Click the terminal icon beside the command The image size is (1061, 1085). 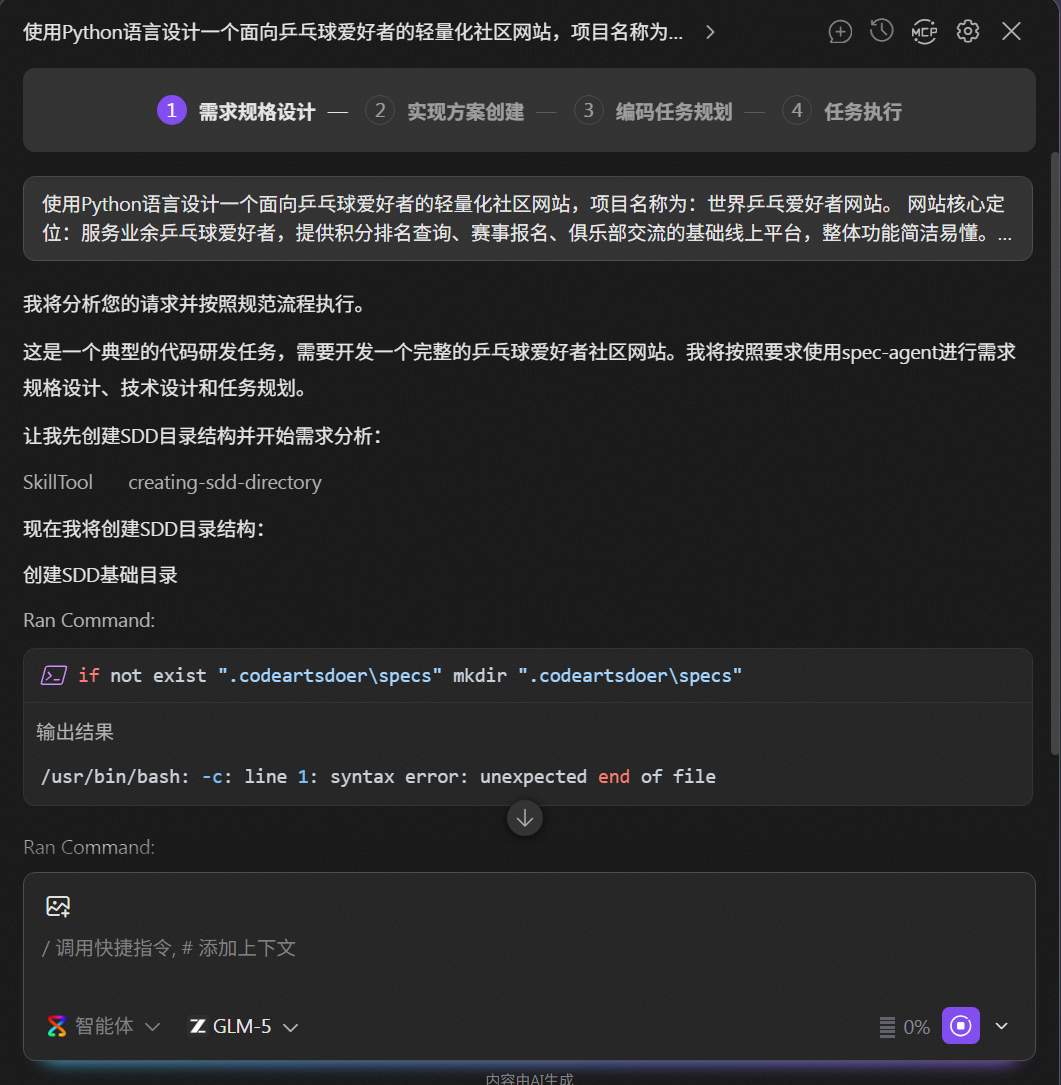[x=54, y=675]
